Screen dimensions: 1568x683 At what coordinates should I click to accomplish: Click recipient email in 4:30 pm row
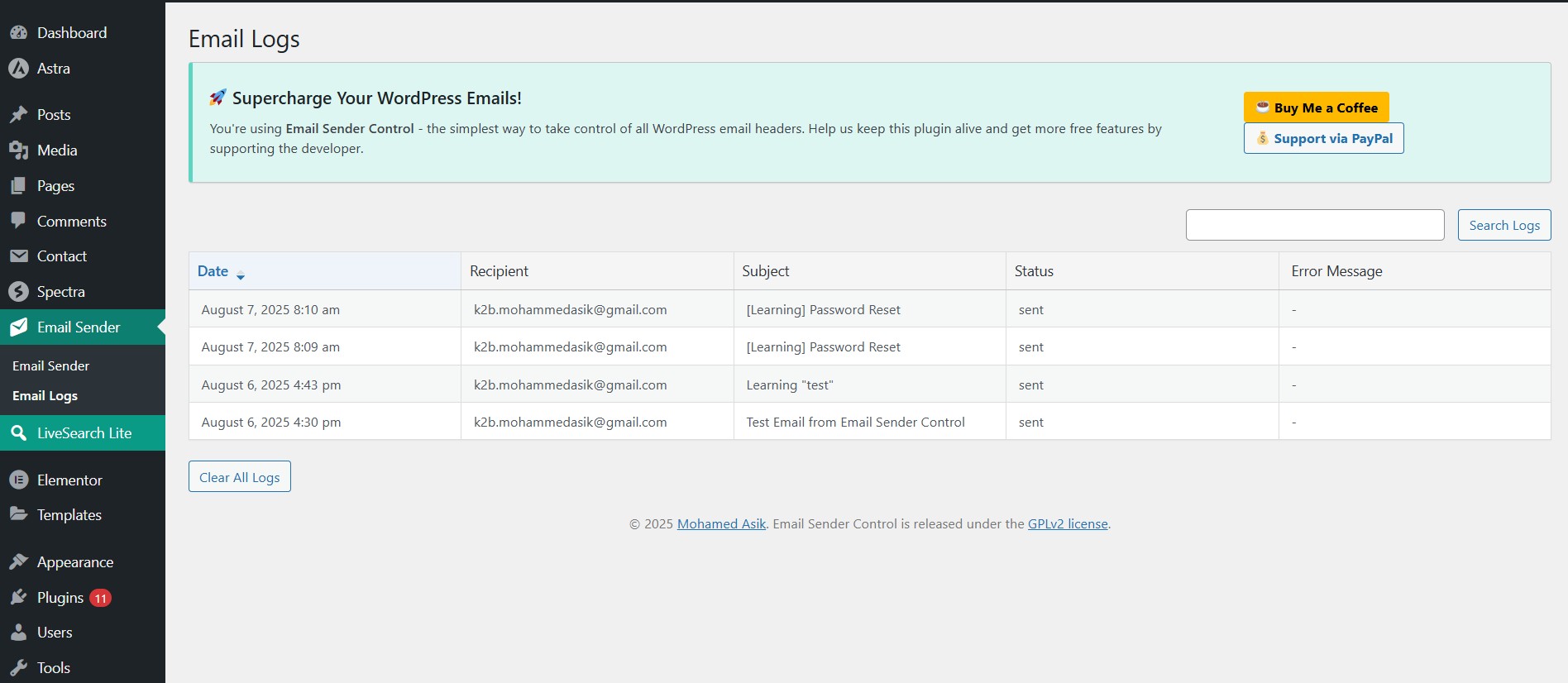point(570,422)
